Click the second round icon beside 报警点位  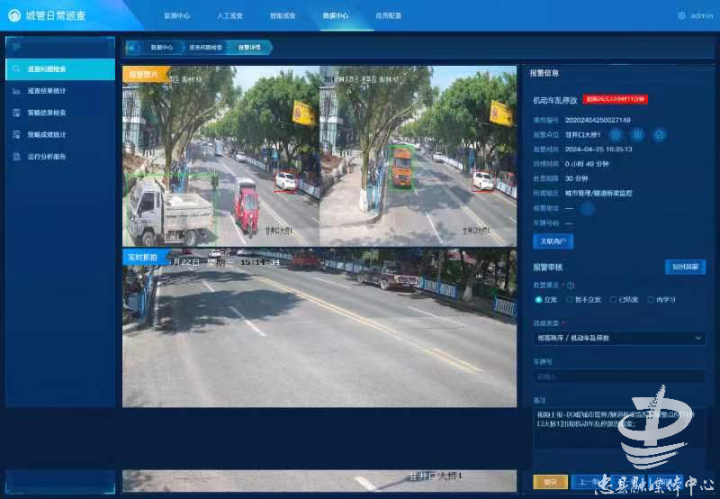(638, 134)
